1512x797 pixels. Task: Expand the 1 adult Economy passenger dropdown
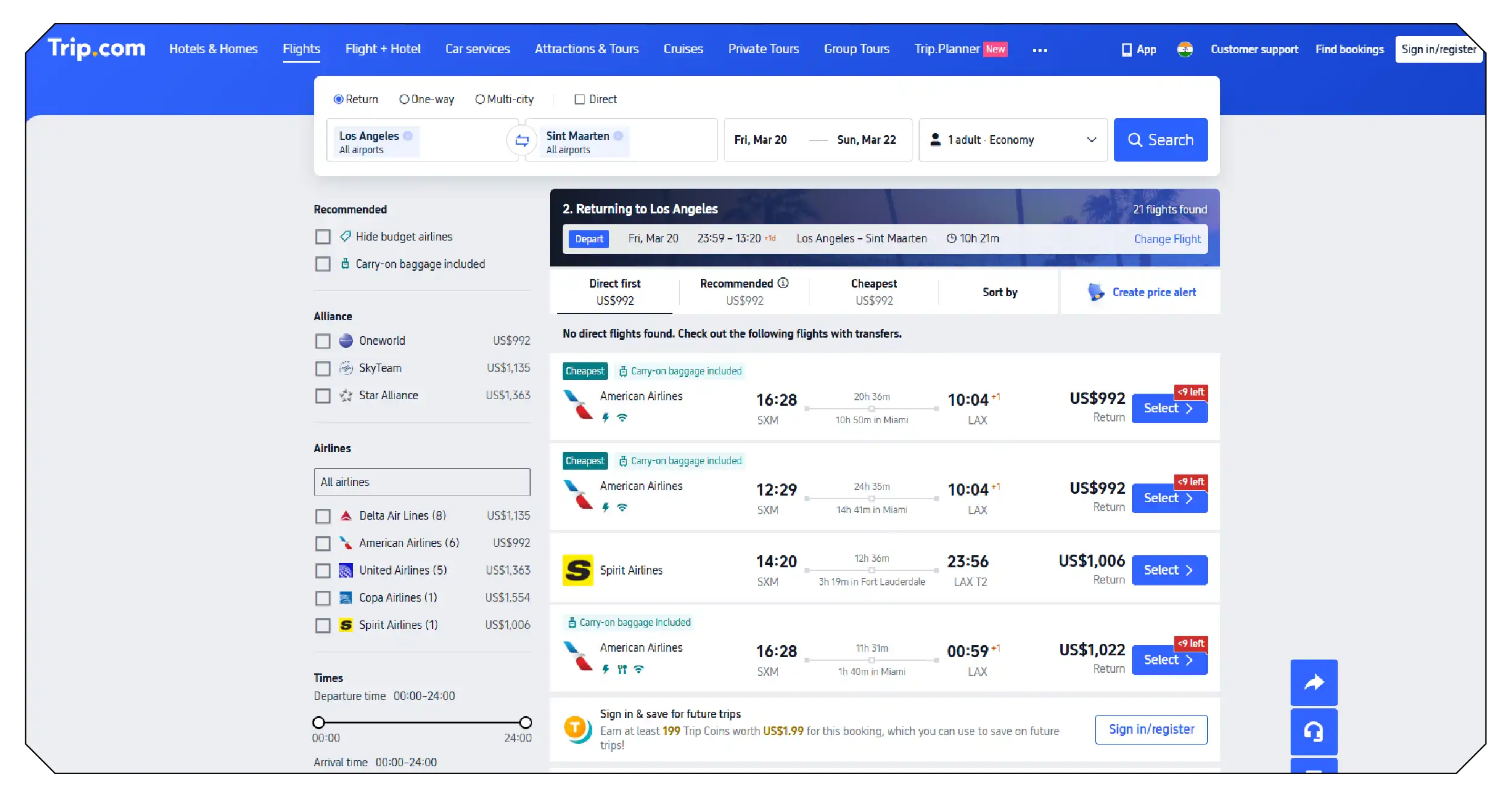(1013, 140)
